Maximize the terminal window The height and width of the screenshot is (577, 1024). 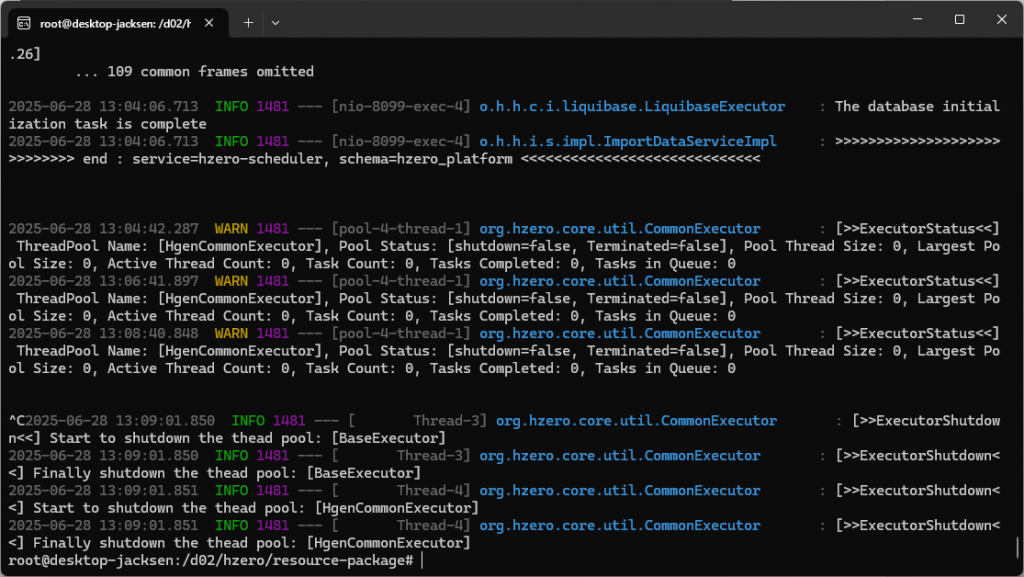pyautogui.click(x=959, y=20)
